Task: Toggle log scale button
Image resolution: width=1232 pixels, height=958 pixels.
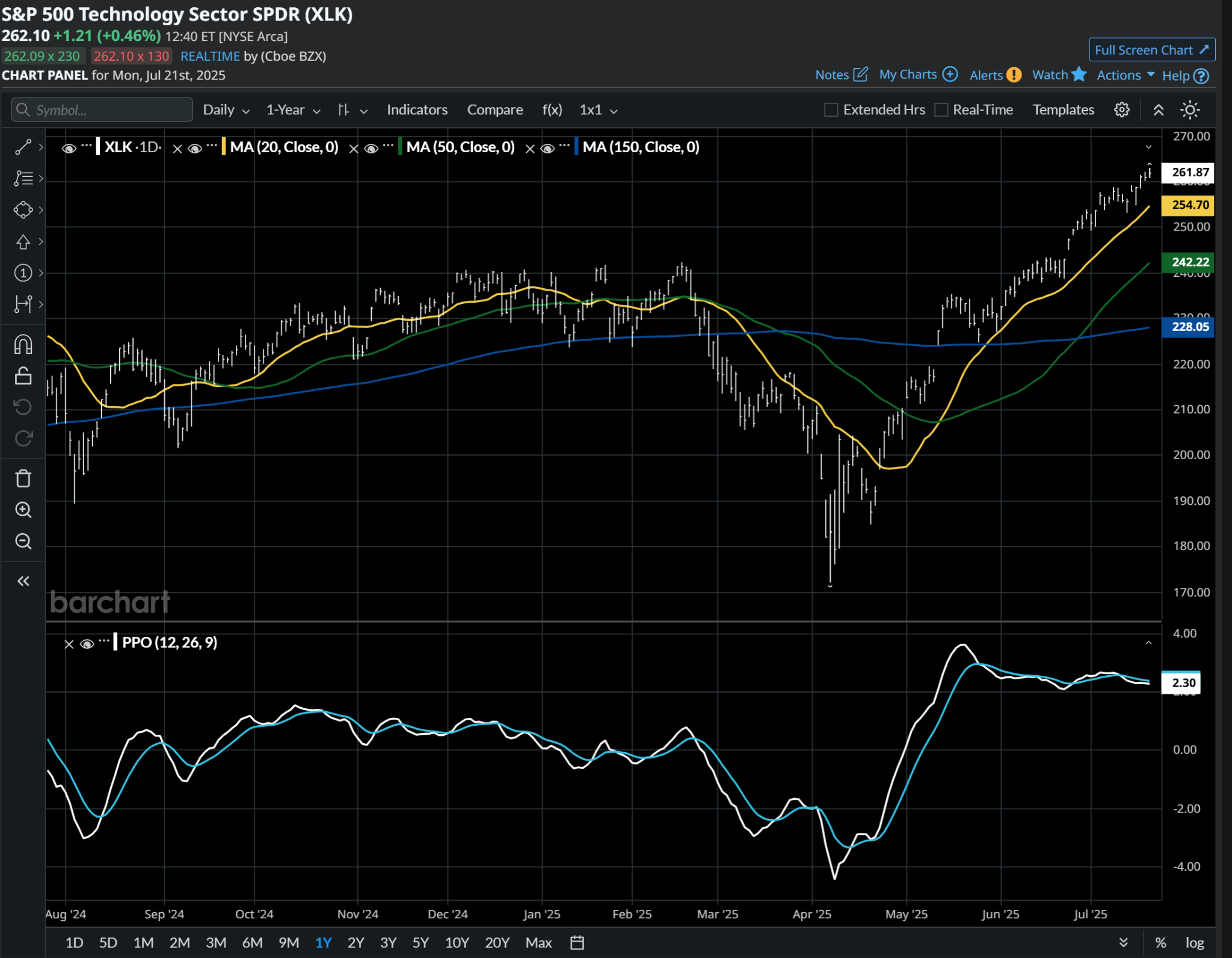Action: [x=1194, y=942]
